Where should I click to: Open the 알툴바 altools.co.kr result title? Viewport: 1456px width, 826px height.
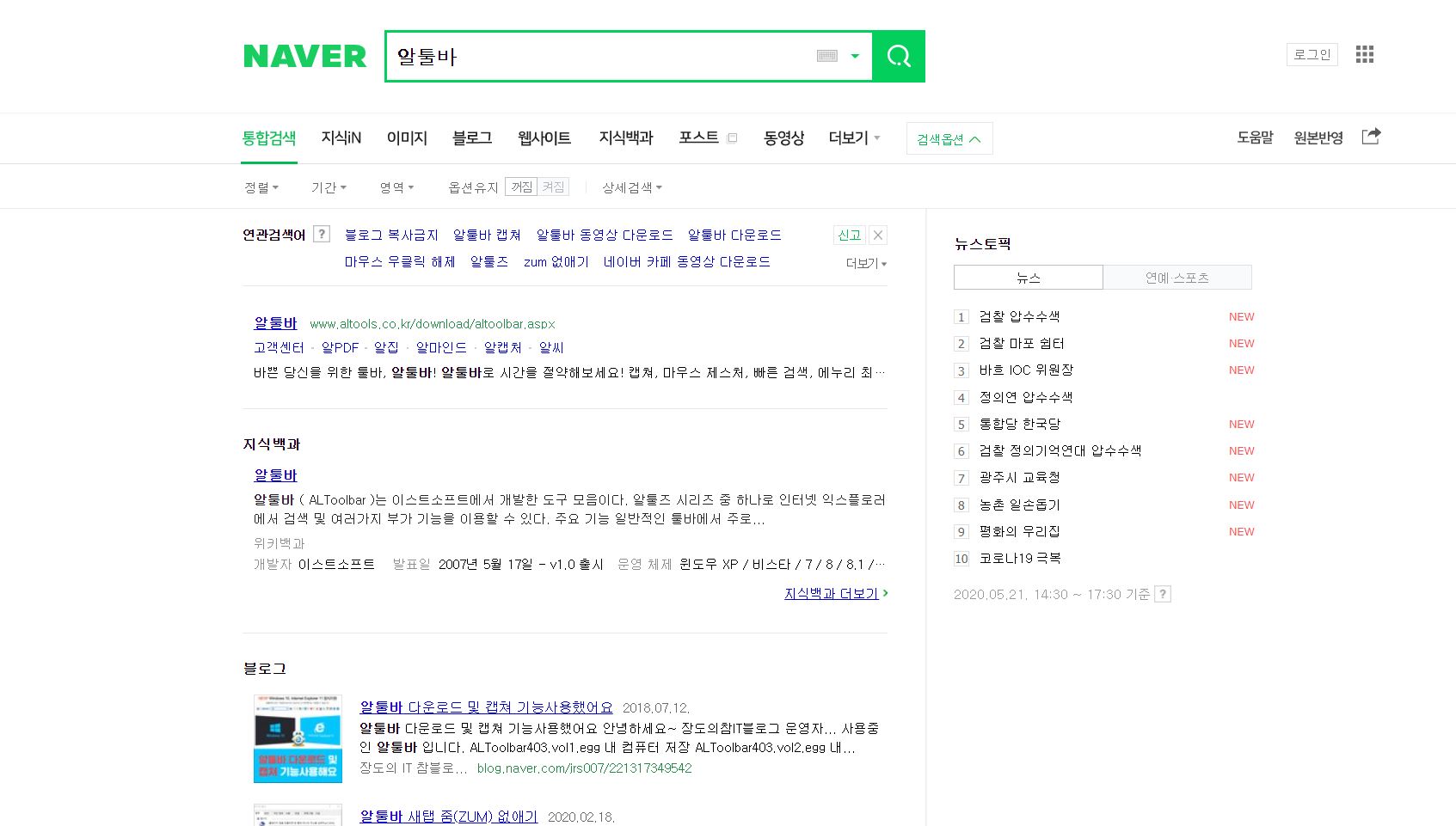275,323
